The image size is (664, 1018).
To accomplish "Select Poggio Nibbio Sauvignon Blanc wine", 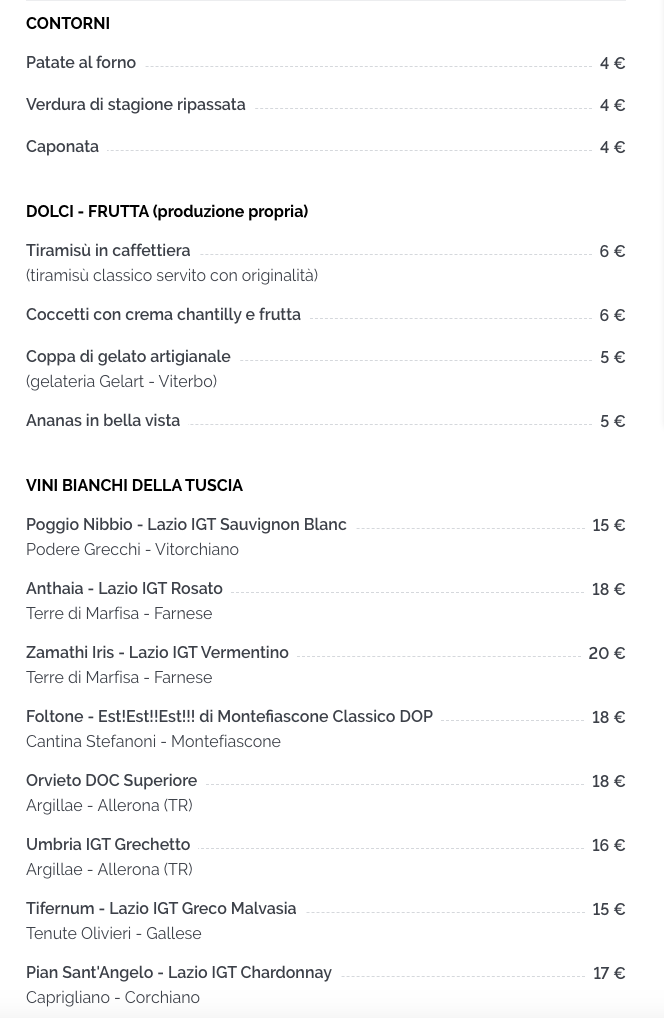I will point(186,525).
